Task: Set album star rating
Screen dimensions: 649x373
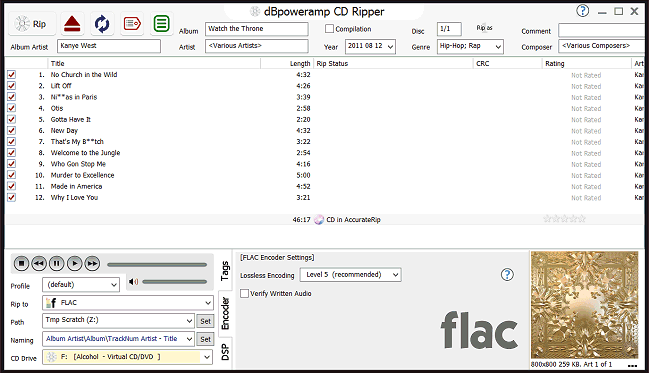Action: pos(564,219)
